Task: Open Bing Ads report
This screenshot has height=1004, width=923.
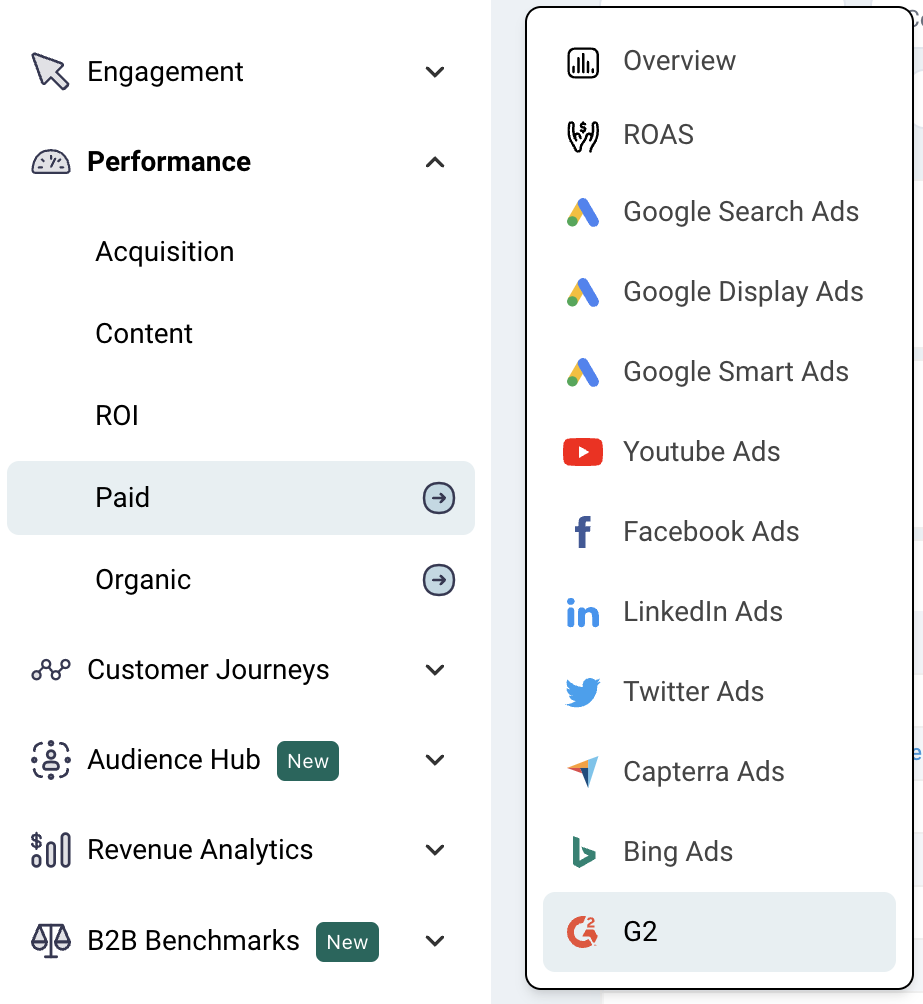Action: [x=678, y=852]
